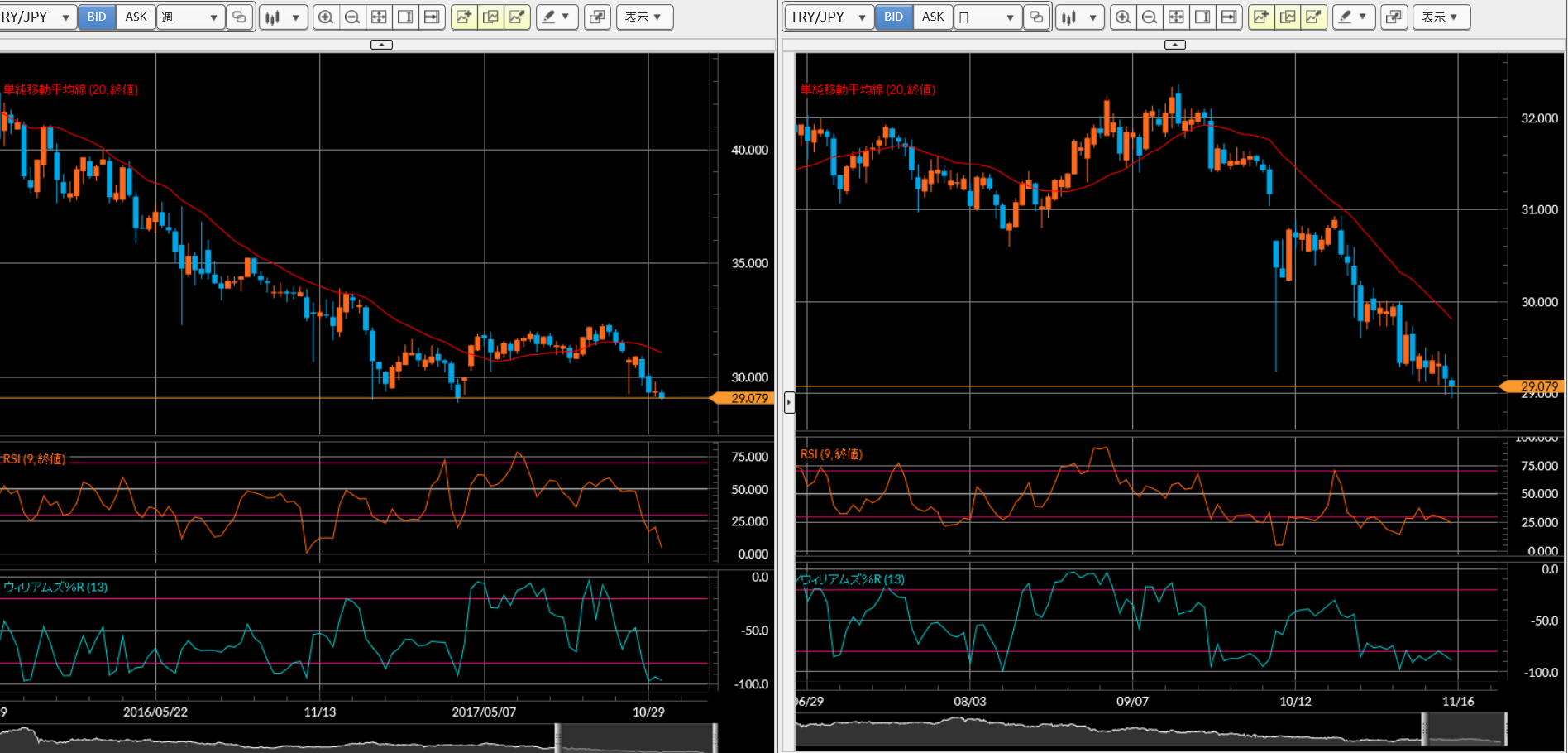
Task: Zoom in on the daily chart
Action: pos(1122,17)
